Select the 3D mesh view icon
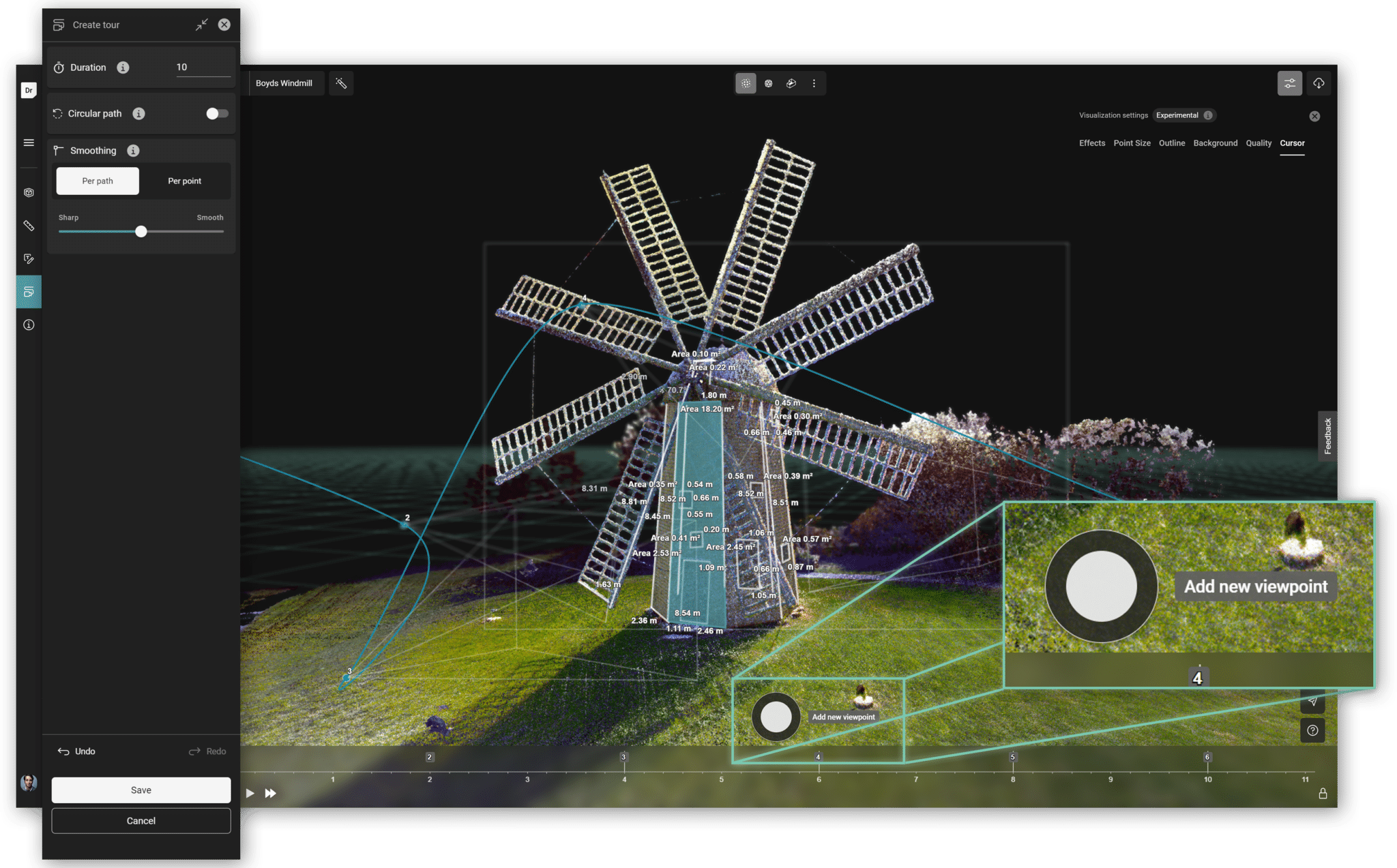 point(791,83)
